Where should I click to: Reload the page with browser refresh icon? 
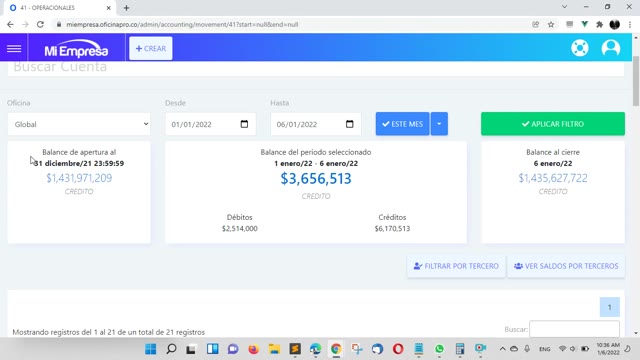[x=40, y=24]
